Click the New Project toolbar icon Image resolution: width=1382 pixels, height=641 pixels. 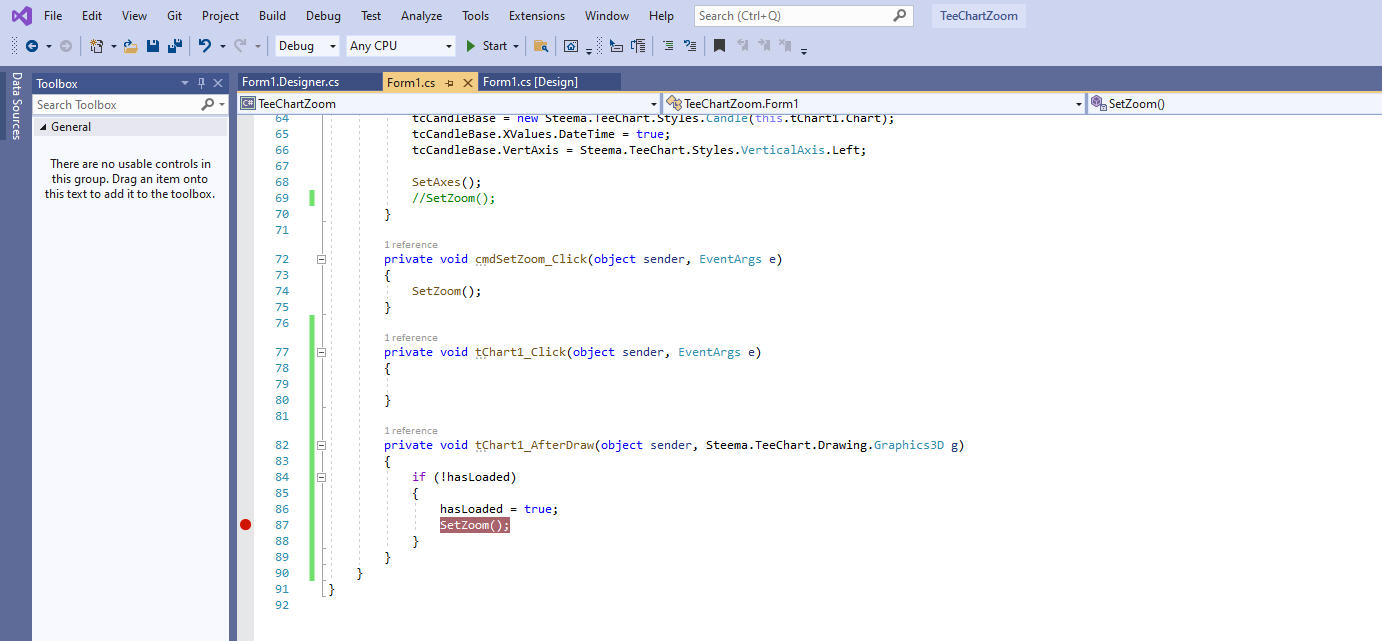click(x=97, y=46)
